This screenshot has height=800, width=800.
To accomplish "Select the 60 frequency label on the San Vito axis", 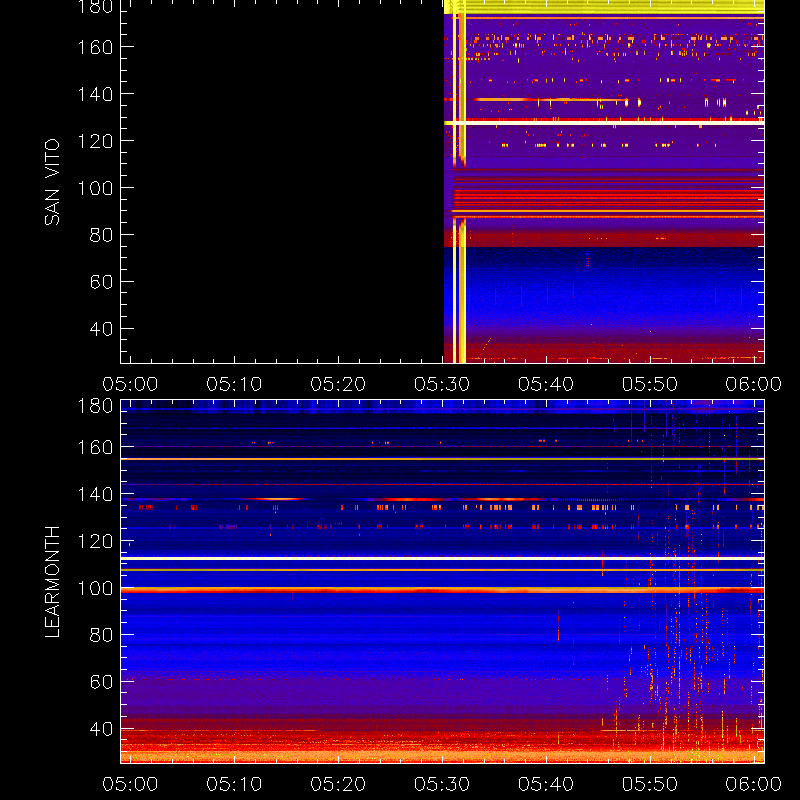I will coord(102,282).
